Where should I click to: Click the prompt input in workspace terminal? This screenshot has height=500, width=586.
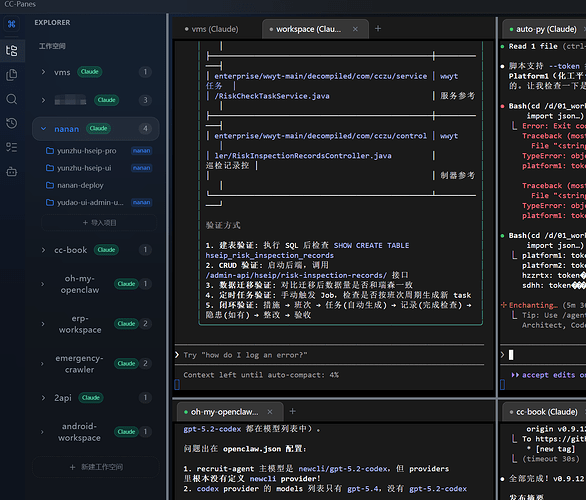[332, 355]
